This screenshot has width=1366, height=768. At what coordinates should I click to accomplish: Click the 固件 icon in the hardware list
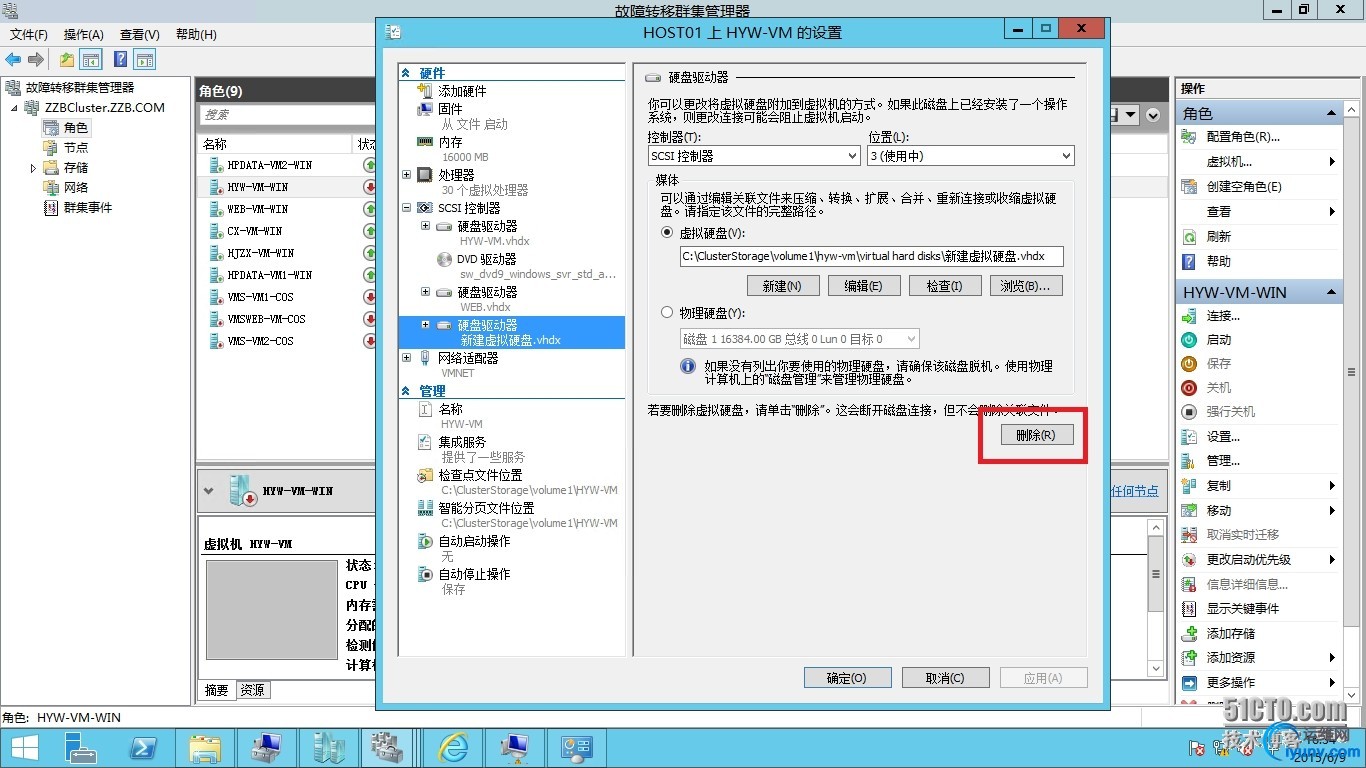coord(425,109)
